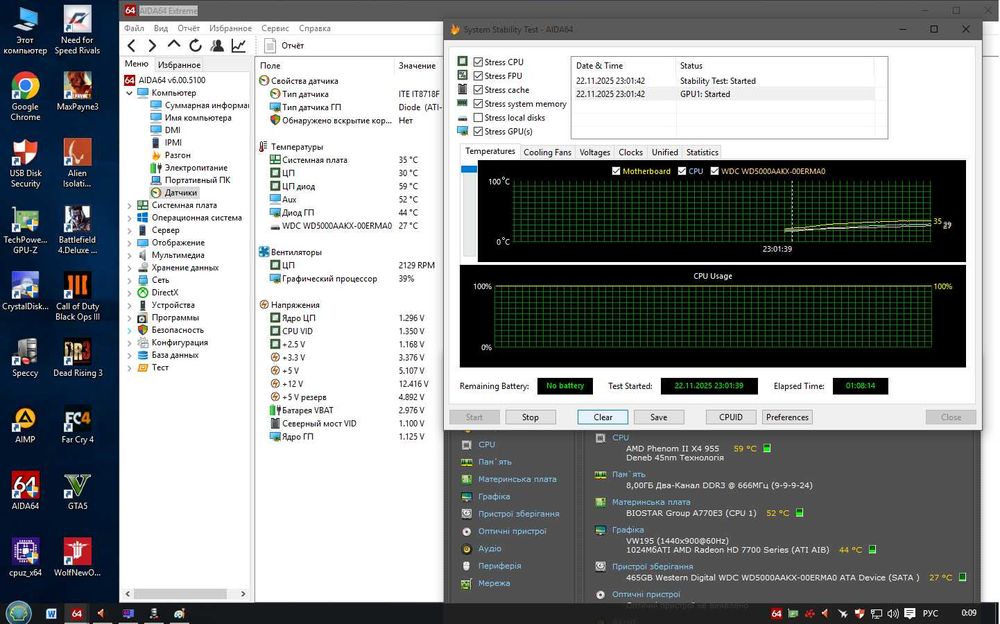Open the user icon in AIDA64 toolbar

(x=217, y=45)
